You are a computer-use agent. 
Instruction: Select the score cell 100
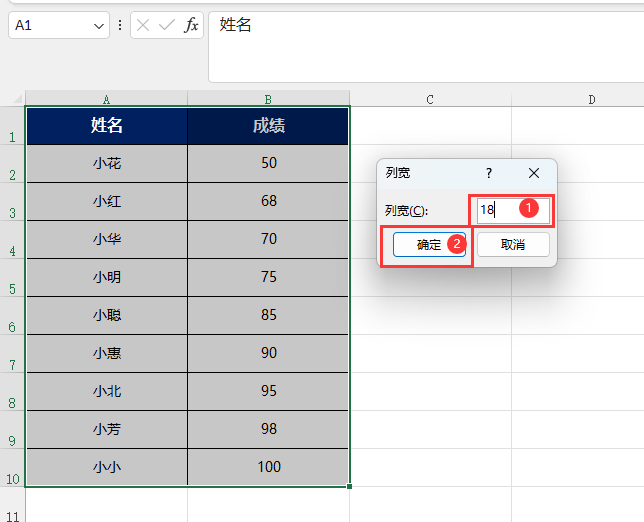pos(268,467)
